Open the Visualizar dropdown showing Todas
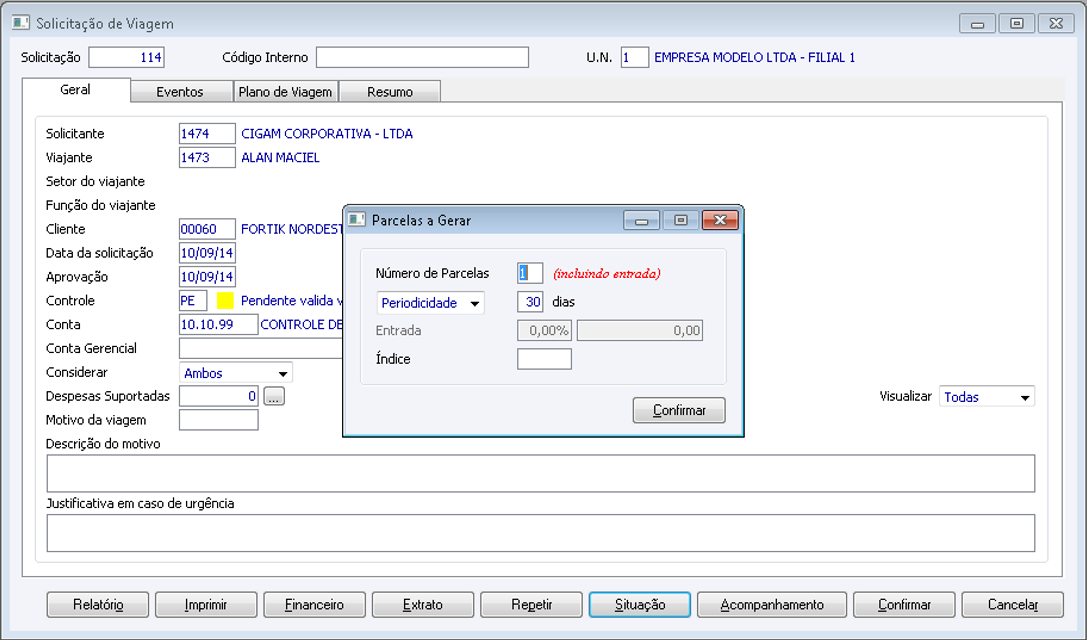This screenshot has width=1087, height=640. (x=986, y=397)
